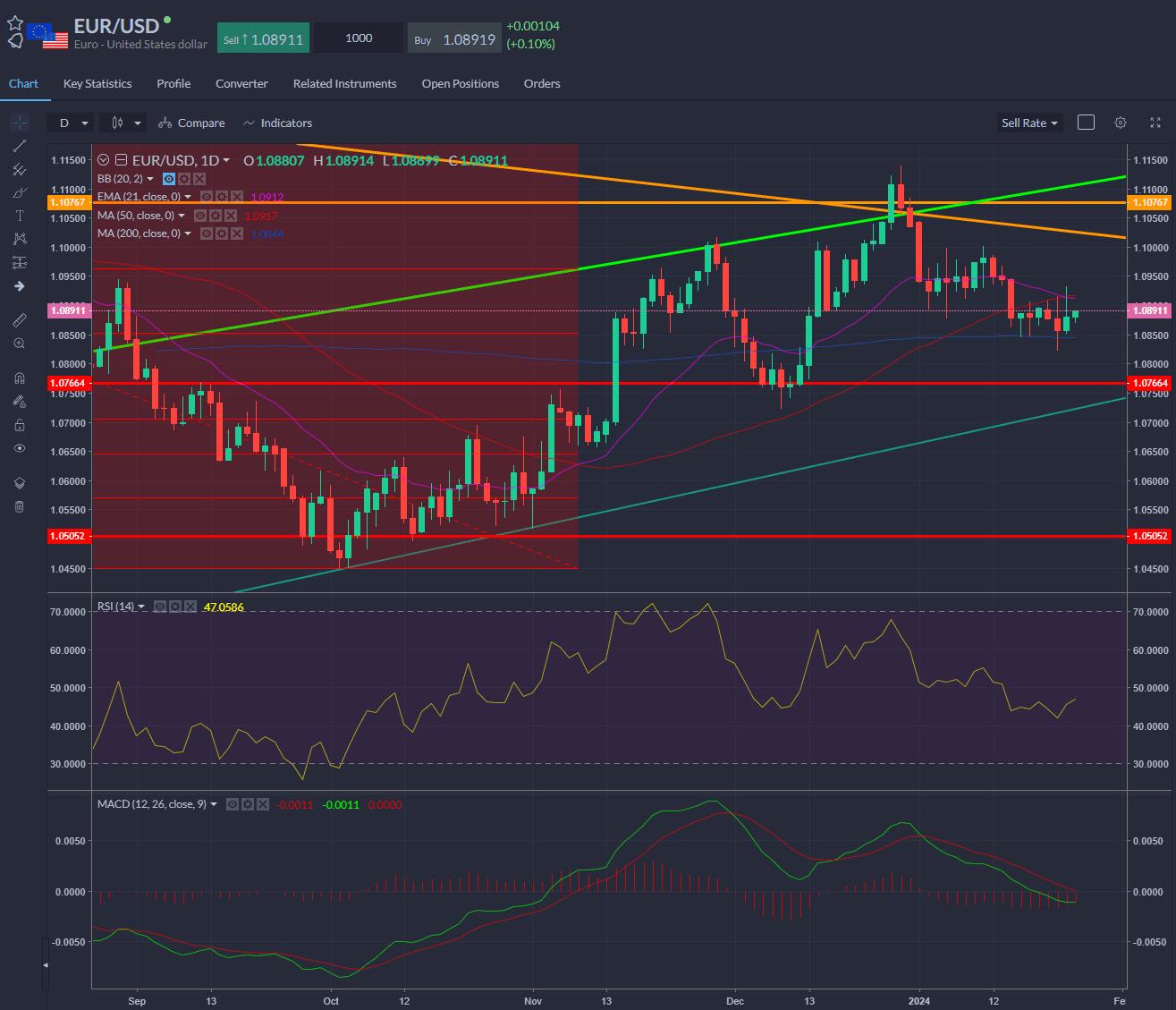This screenshot has width=1176, height=1010.
Task: Select the text annotation tool
Action: coord(20,216)
